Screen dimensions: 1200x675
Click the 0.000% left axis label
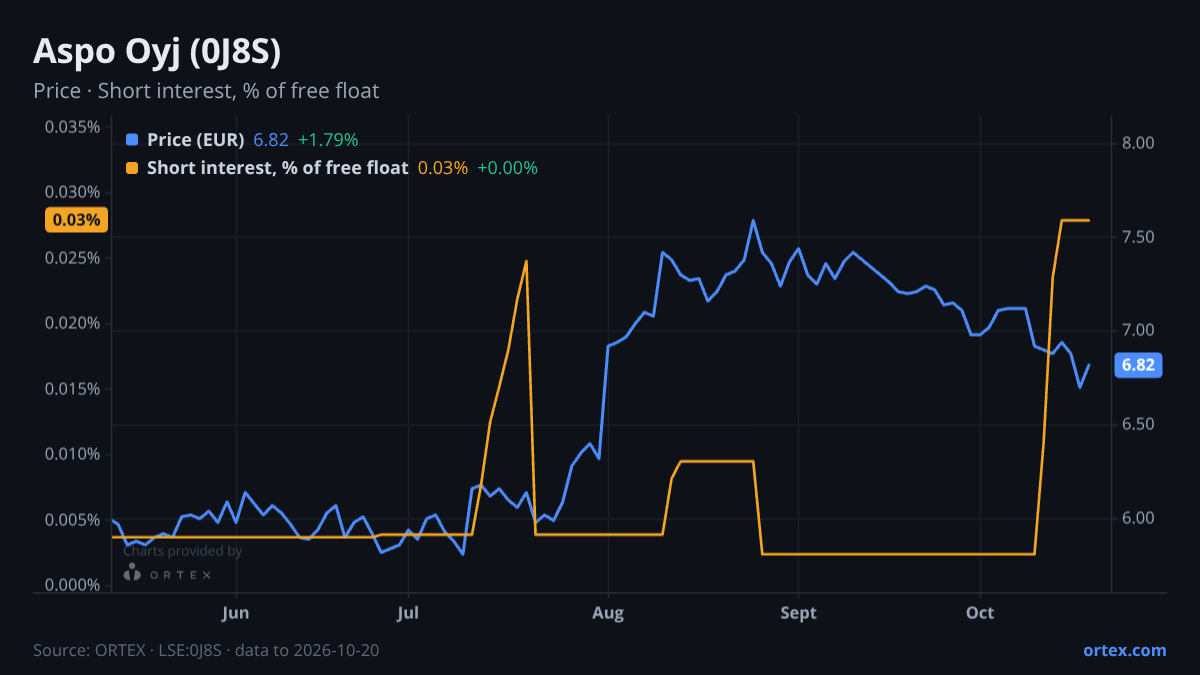click(x=72, y=585)
